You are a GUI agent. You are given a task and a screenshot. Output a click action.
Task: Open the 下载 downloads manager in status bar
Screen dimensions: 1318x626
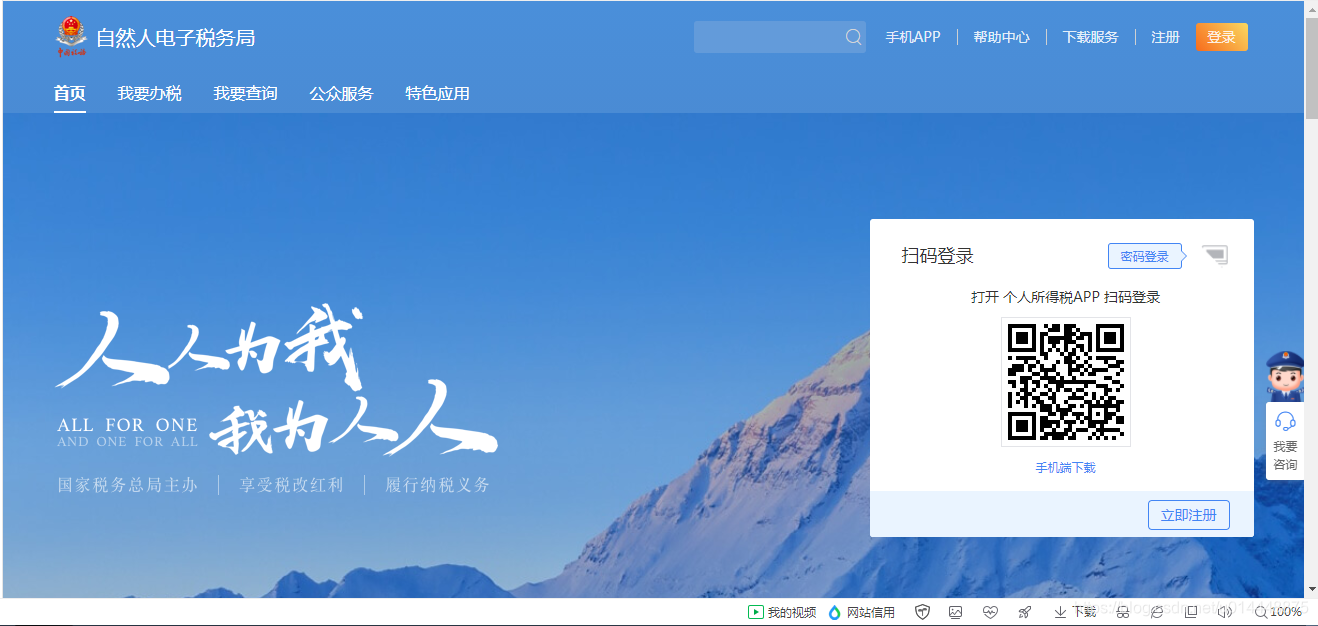1075,612
